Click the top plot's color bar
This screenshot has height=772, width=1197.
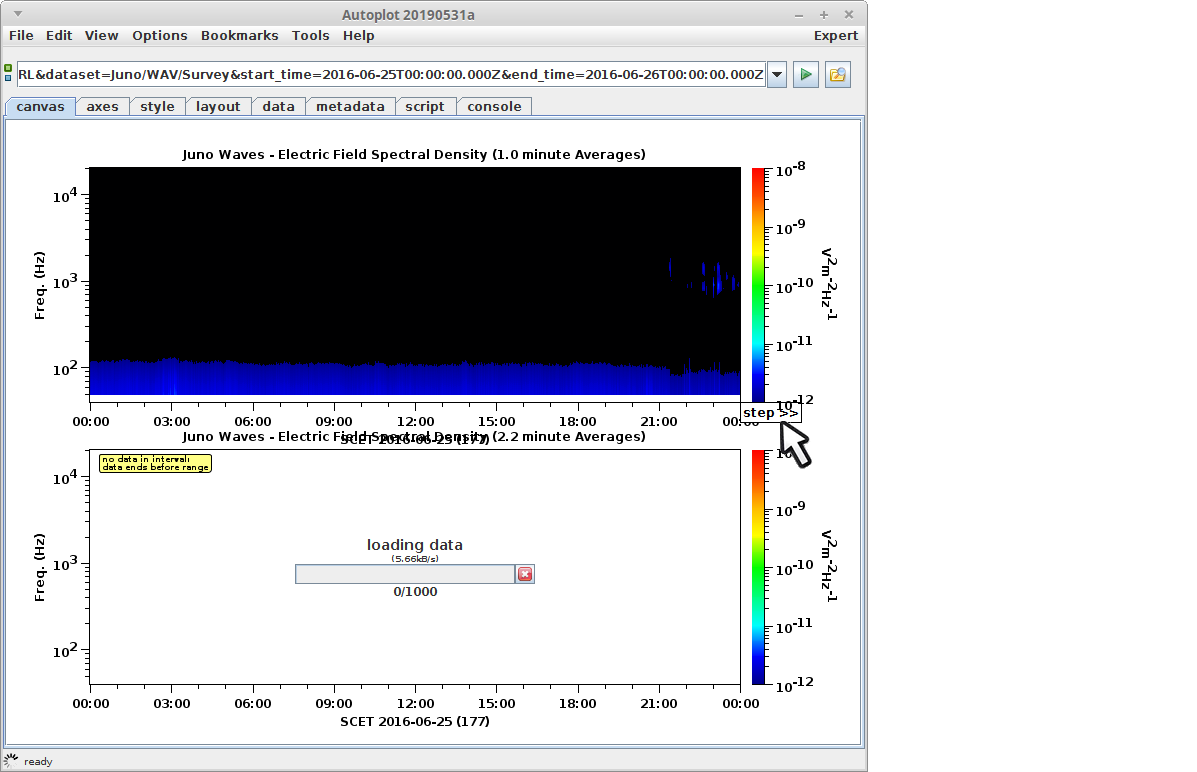click(x=758, y=285)
